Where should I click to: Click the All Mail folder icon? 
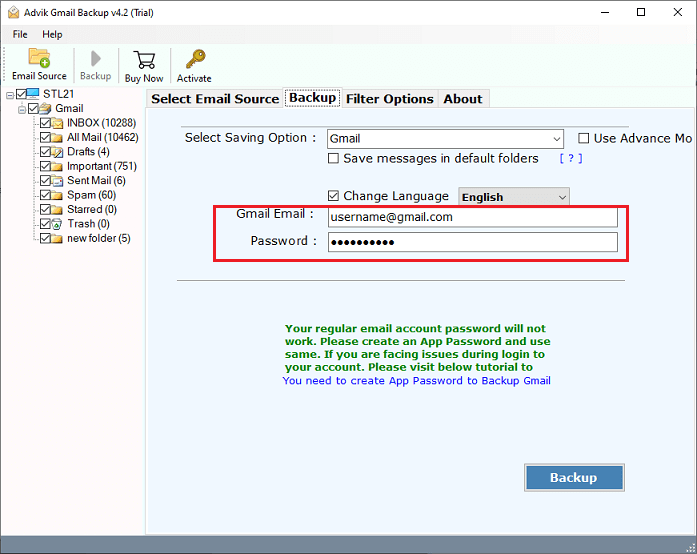click(x=57, y=137)
